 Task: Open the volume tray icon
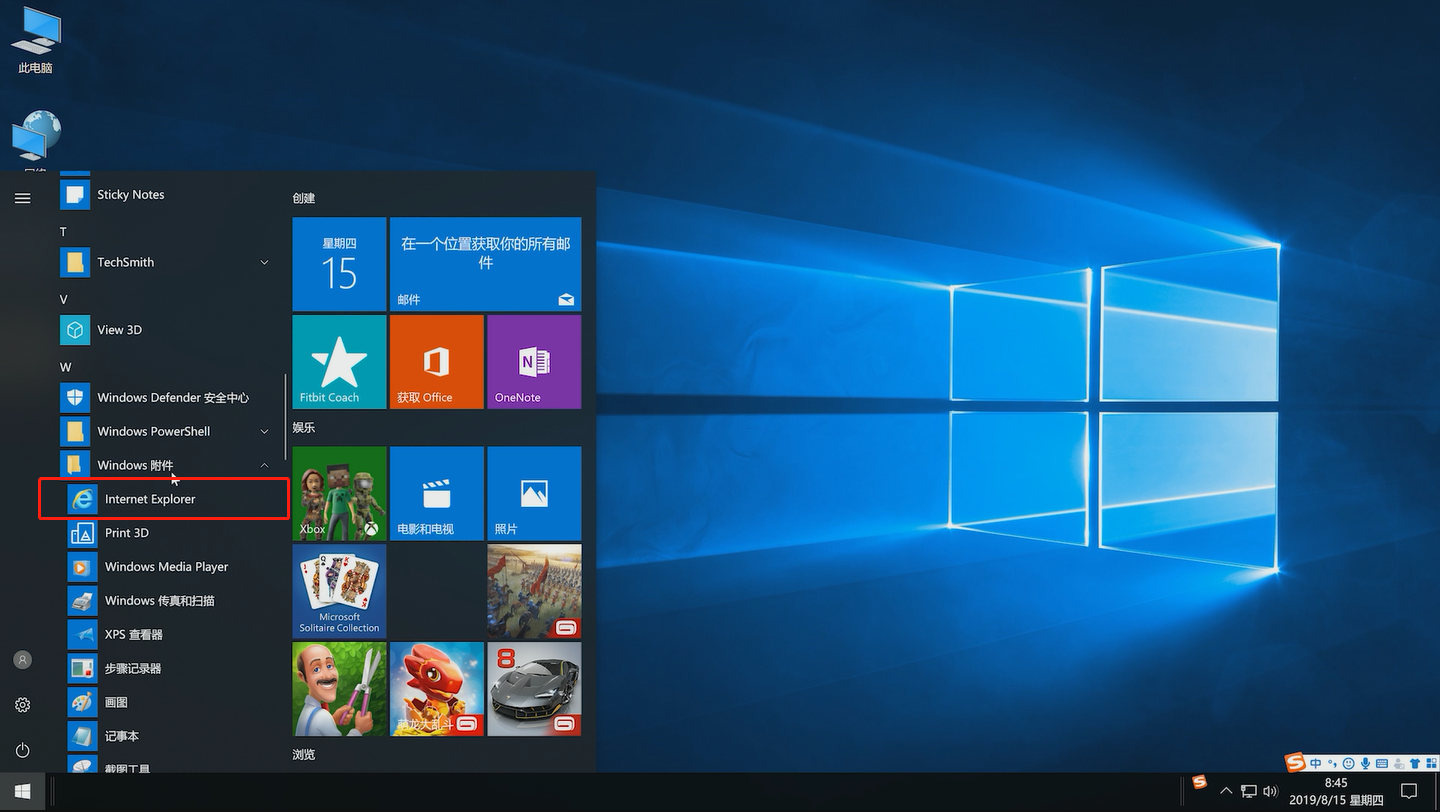point(1271,792)
